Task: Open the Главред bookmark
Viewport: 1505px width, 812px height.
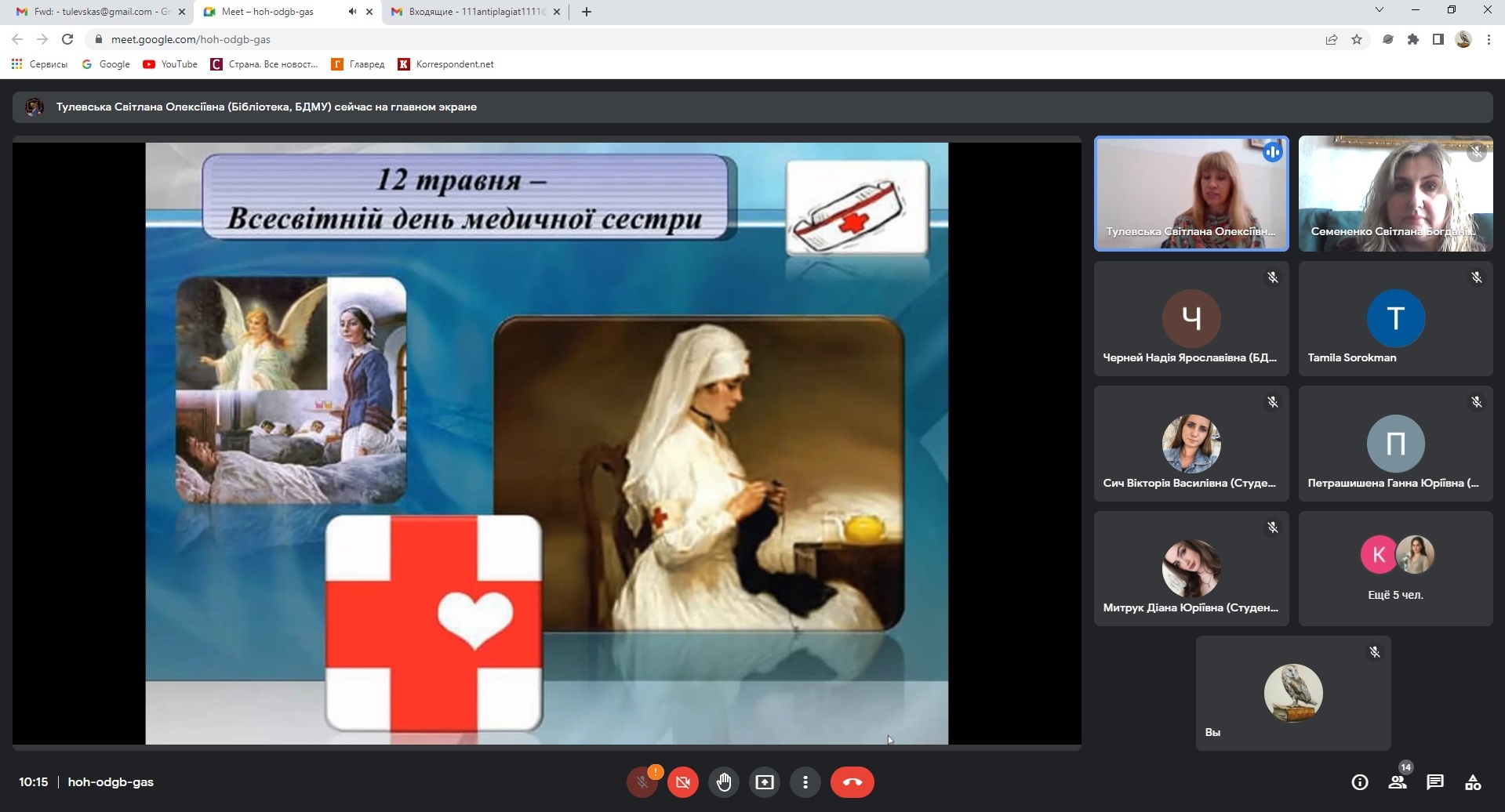Action: tap(358, 64)
